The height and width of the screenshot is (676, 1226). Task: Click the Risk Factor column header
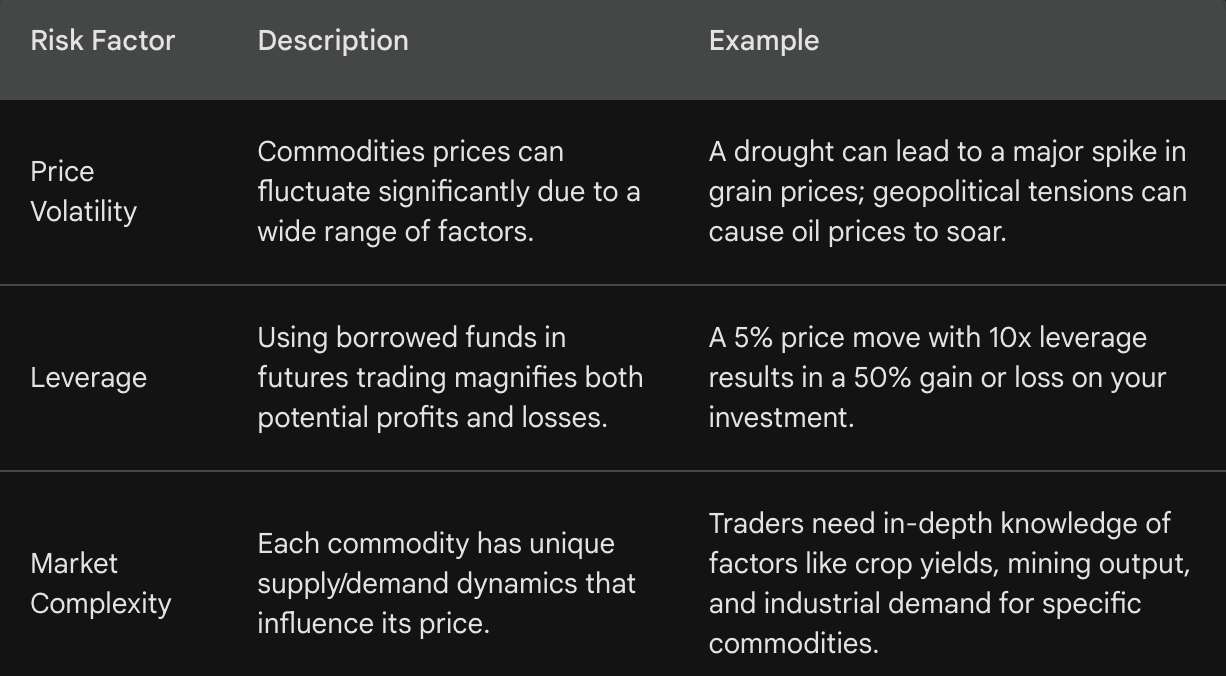click(x=102, y=41)
